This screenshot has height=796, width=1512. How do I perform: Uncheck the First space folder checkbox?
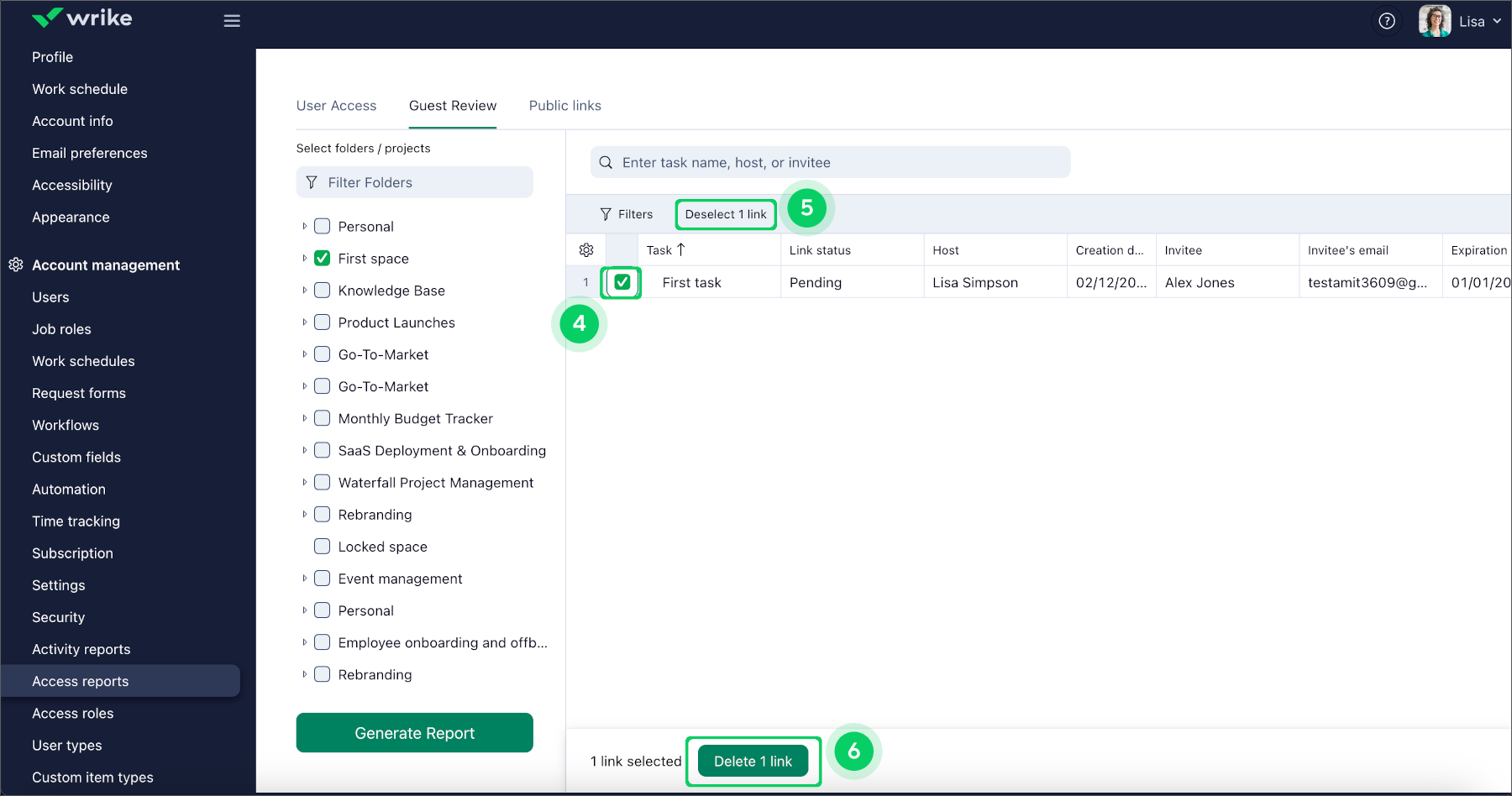point(322,259)
